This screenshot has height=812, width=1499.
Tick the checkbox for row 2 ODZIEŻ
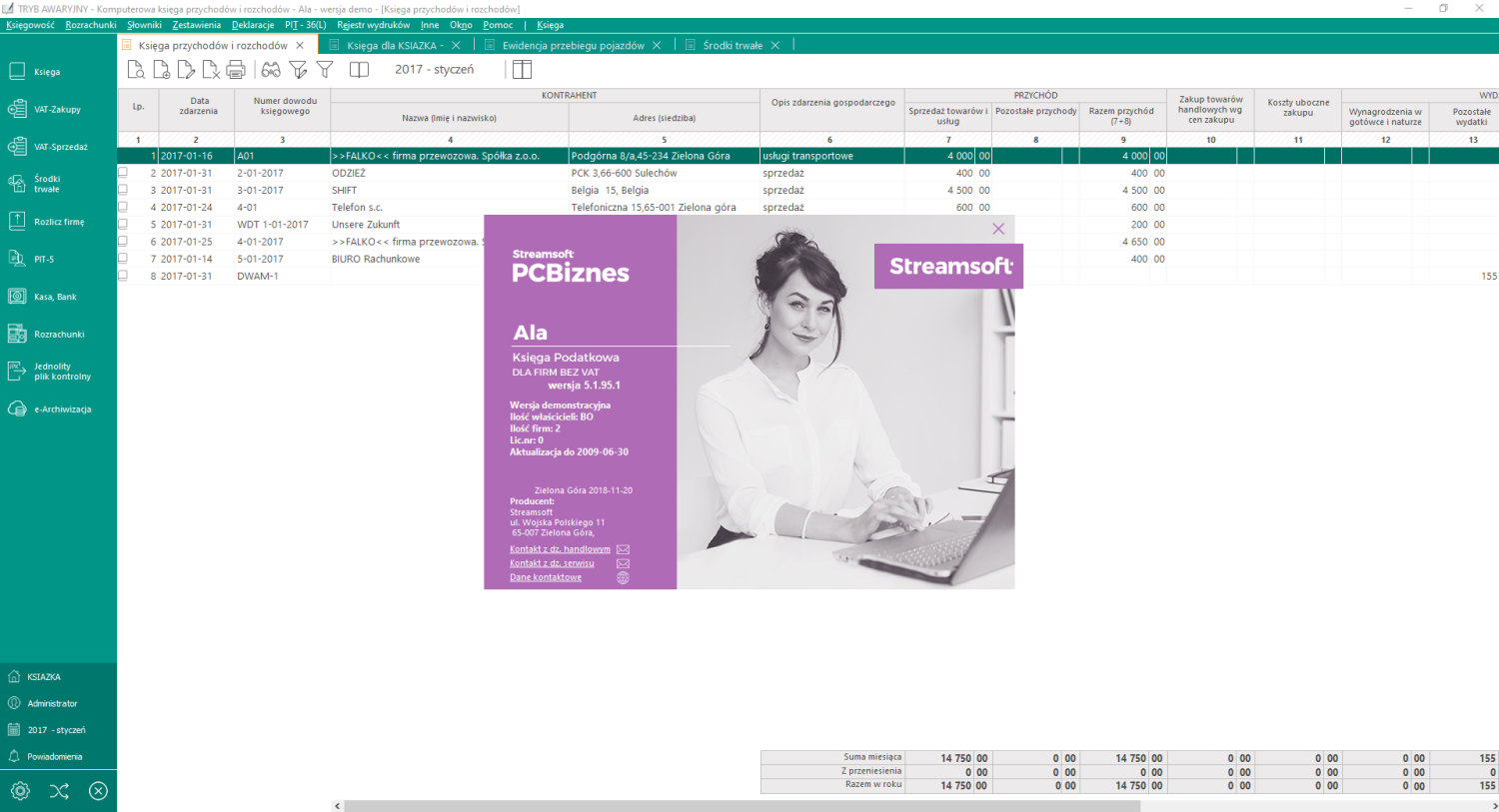pyautogui.click(x=123, y=172)
